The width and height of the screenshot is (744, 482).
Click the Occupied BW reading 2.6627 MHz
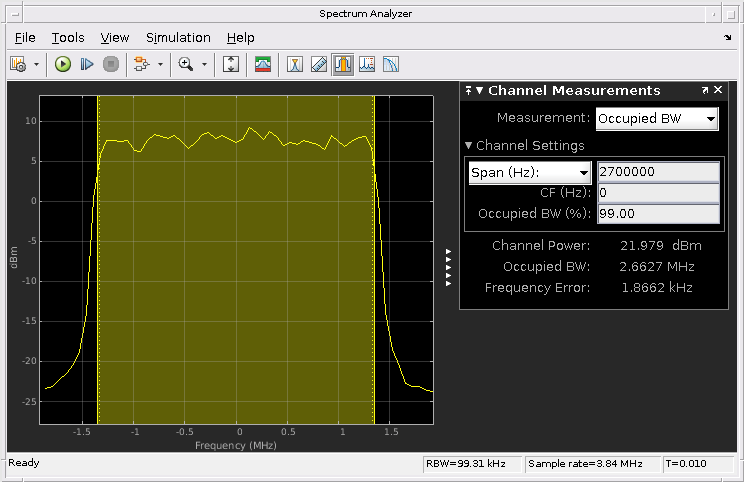pos(657,267)
